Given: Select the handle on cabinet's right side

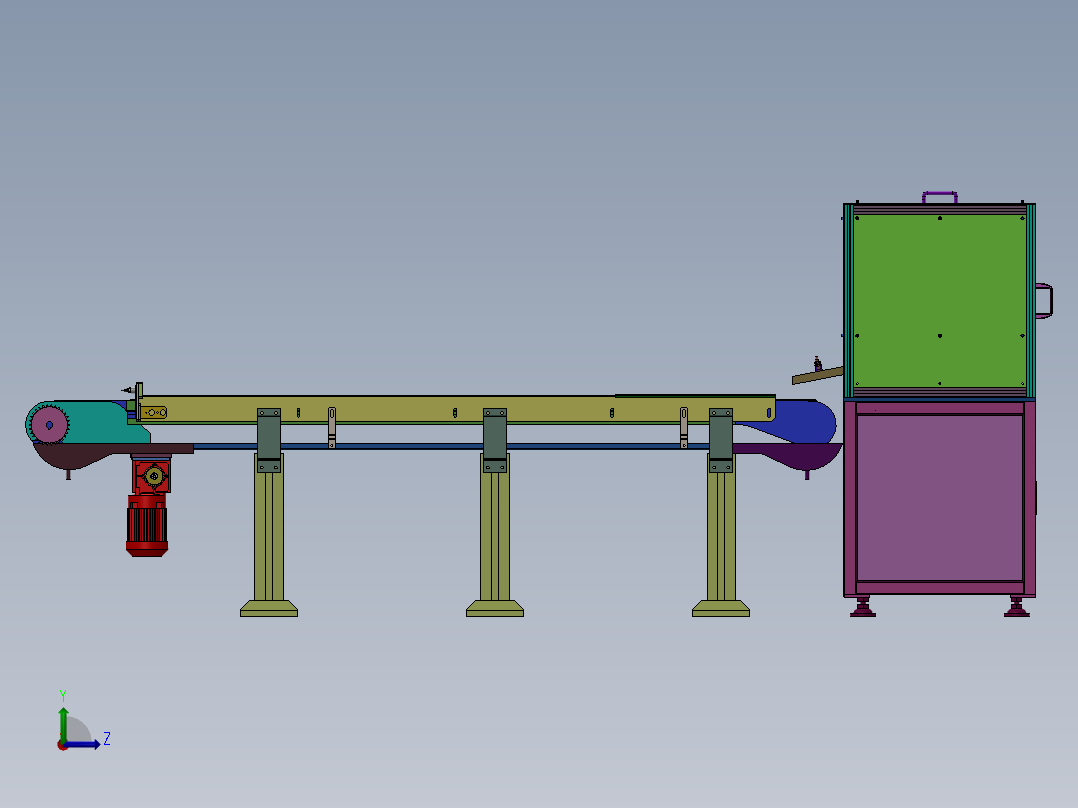Looking at the screenshot, I should point(1044,301).
